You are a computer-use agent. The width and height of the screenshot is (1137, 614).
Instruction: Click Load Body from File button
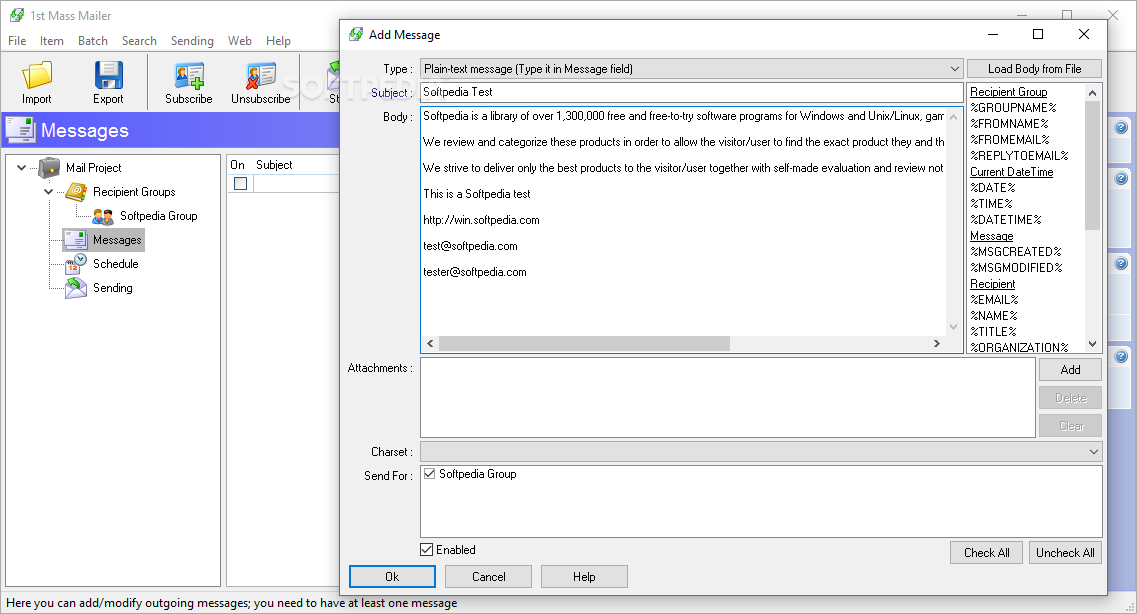(x=1034, y=69)
